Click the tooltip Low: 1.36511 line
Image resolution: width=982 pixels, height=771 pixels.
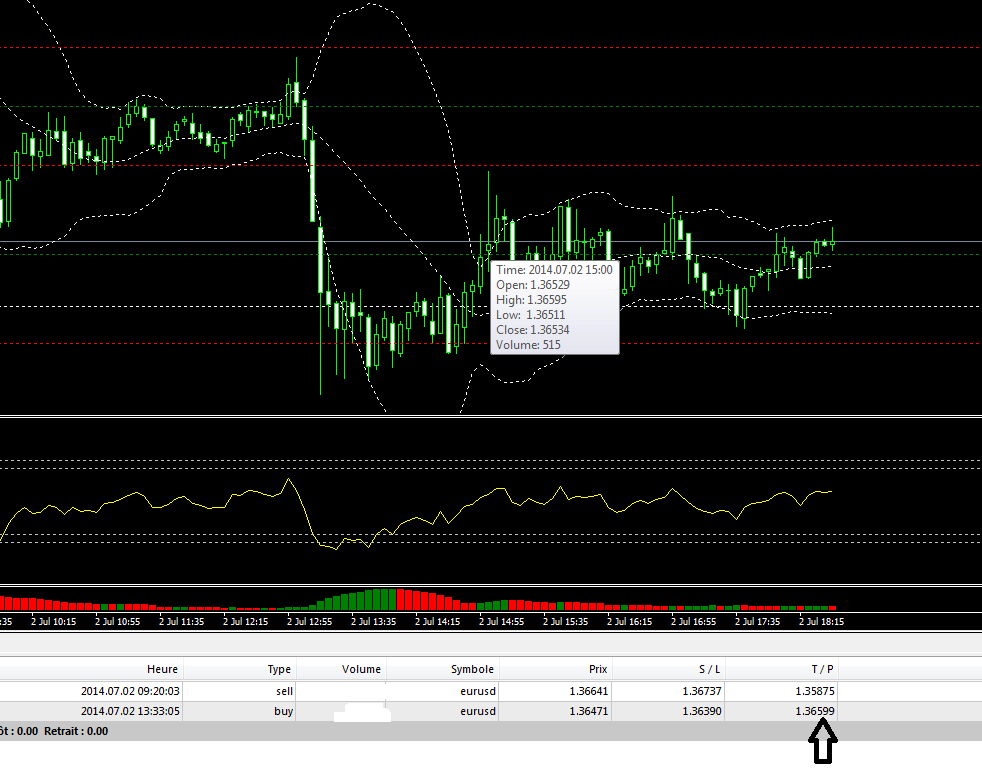click(x=530, y=315)
